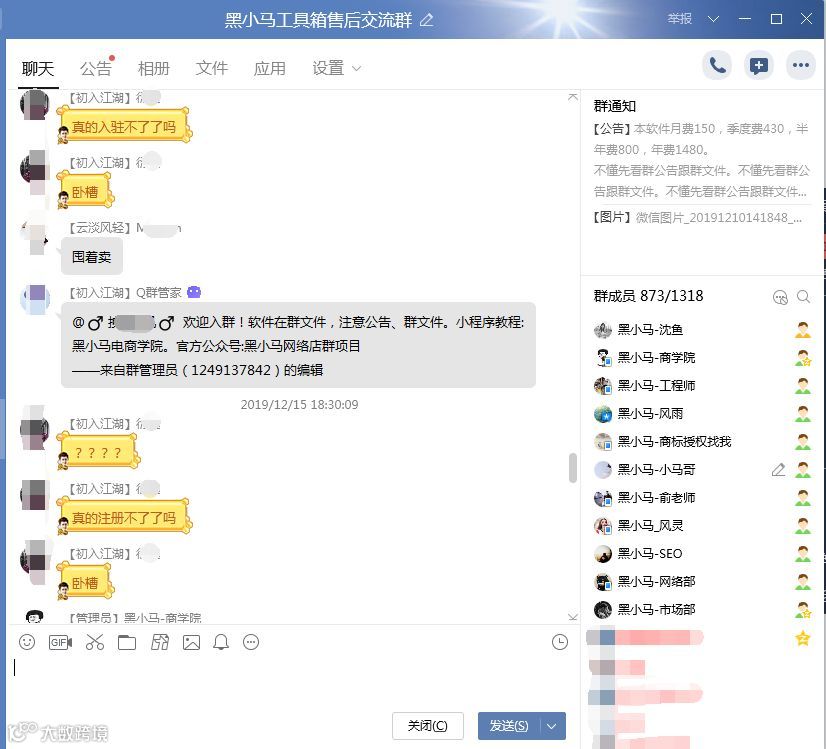Switch to the 聊天 tab

[38, 68]
